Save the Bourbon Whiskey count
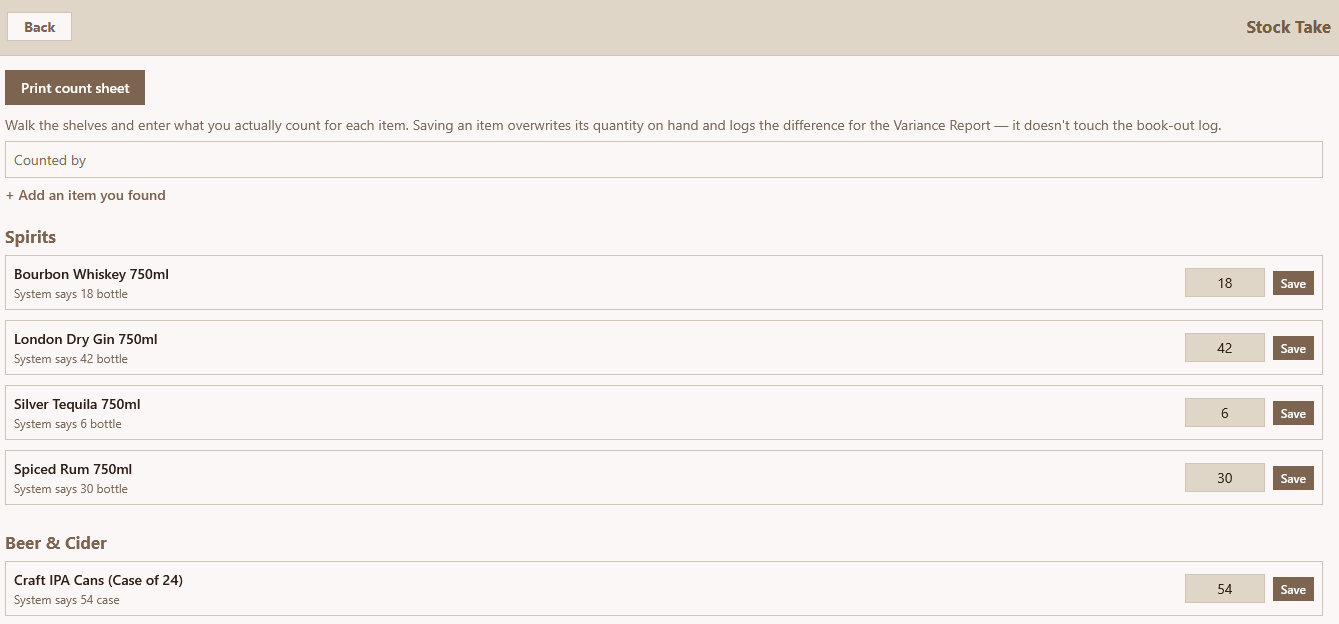 [x=1293, y=283]
